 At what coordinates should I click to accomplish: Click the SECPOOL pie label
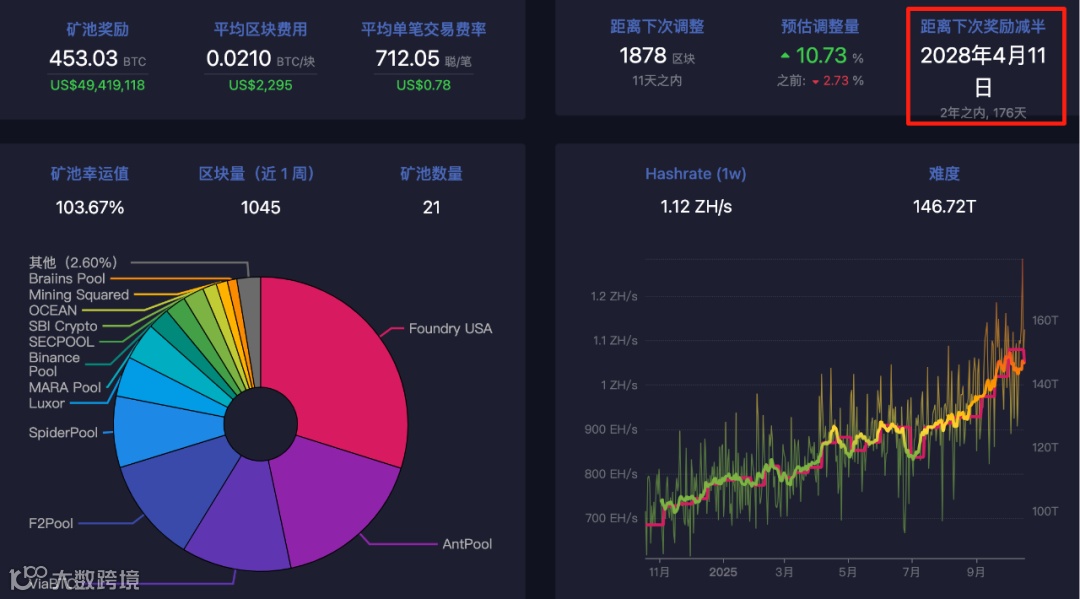tap(61, 341)
